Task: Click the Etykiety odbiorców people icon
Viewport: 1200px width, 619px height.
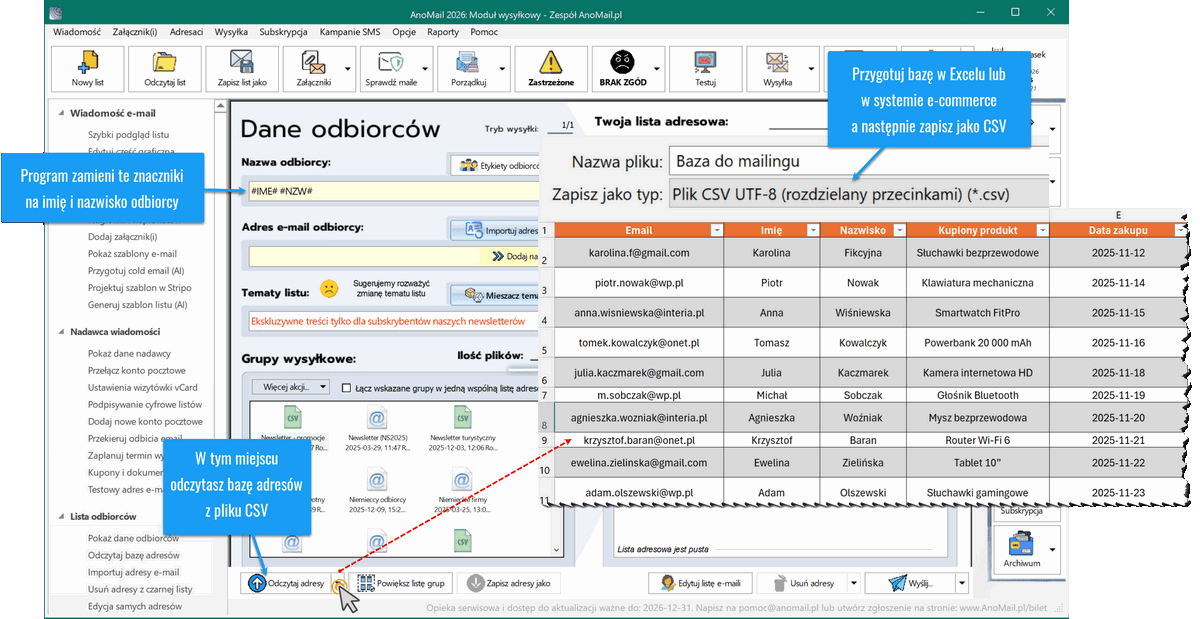Action: (x=467, y=166)
